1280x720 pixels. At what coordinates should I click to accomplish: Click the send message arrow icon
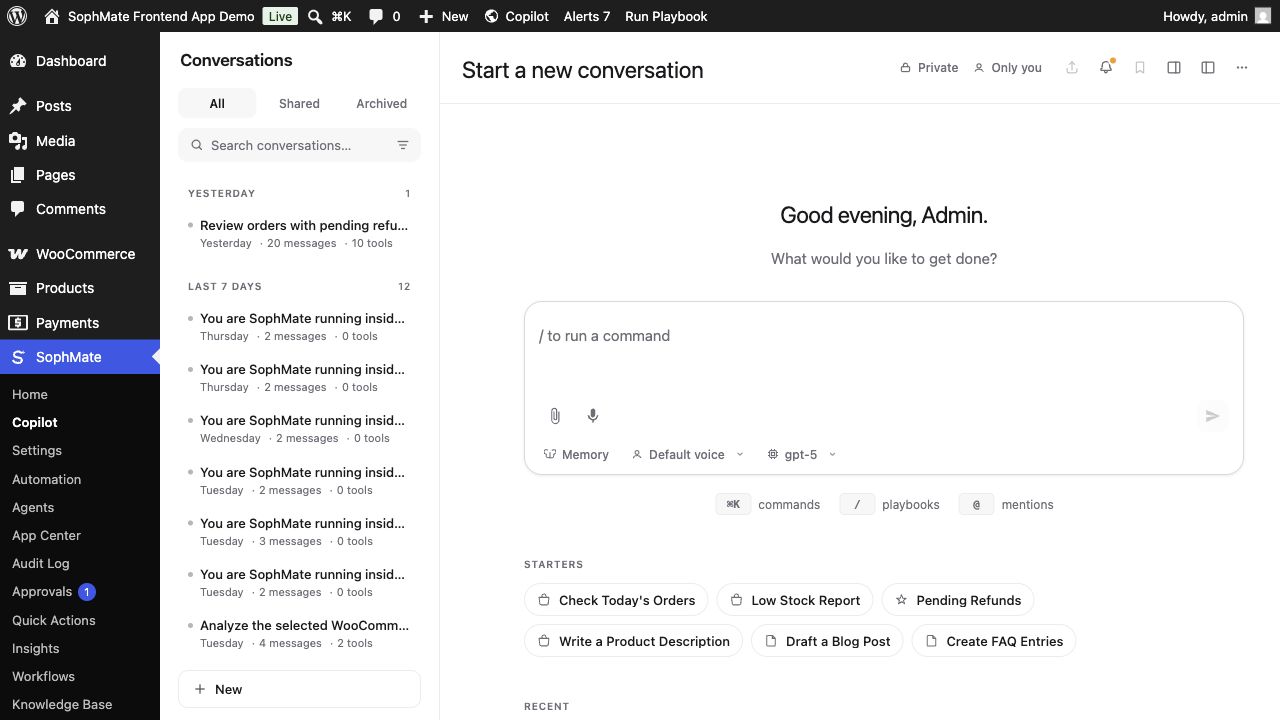(x=1212, y=416)
